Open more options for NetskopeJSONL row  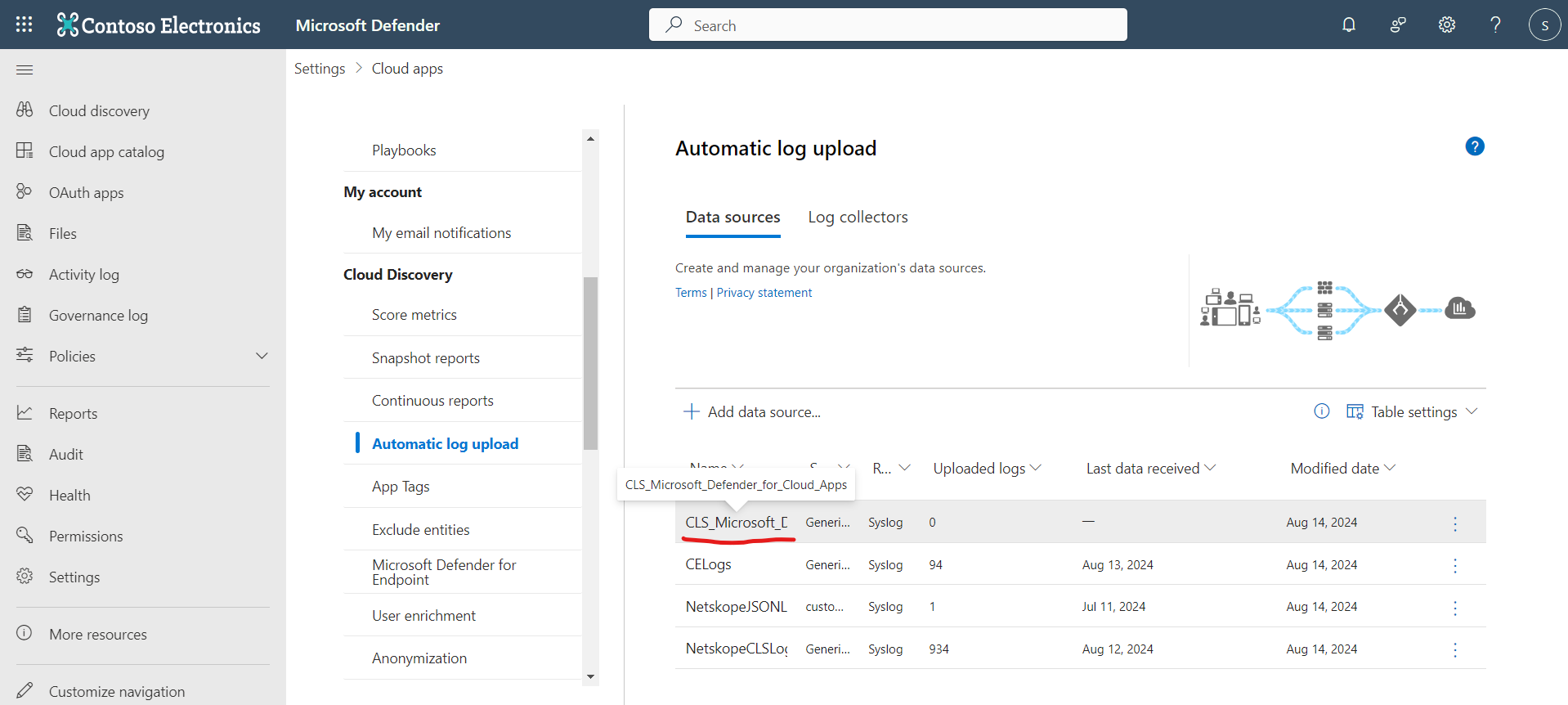[x=1455, y=608]
